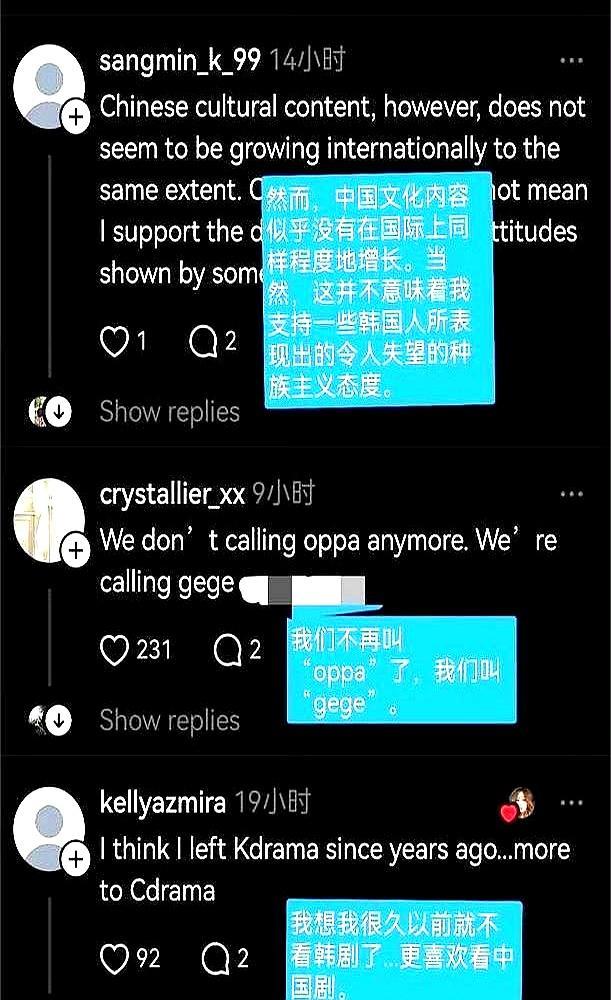Tap the down-arrow replier avatar below crystallier_xx
The width and height of the screenshot is (611, 1000).
50,721
